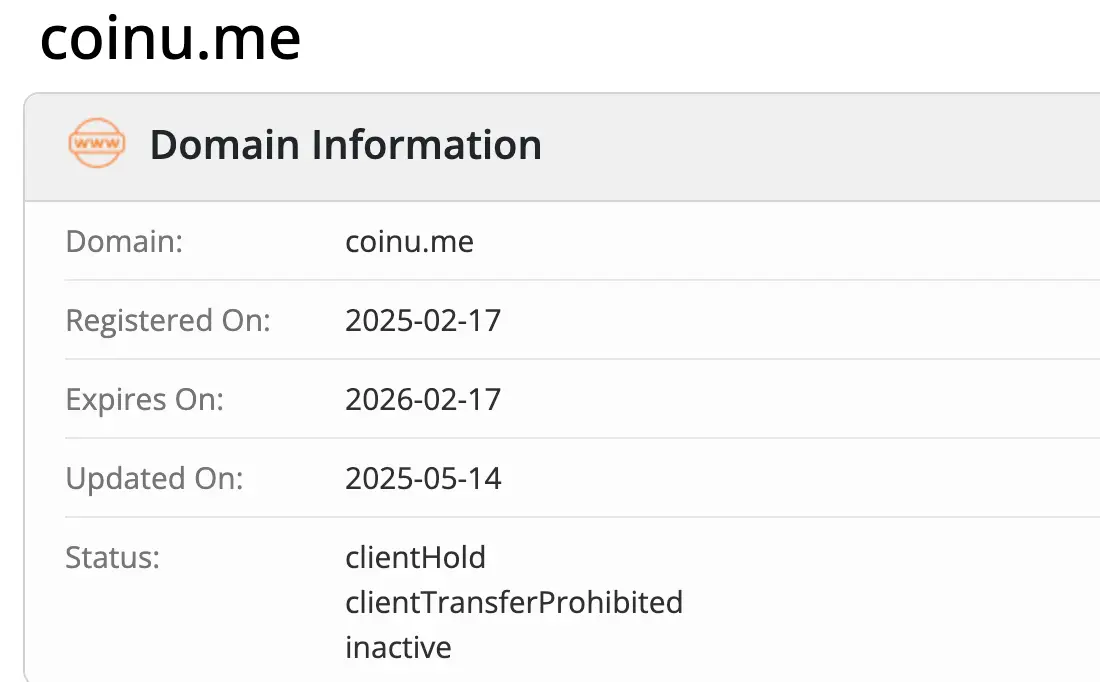Click the Expires On: label
This screenshot has height=682, width=1100.
[x=144, y=400]
